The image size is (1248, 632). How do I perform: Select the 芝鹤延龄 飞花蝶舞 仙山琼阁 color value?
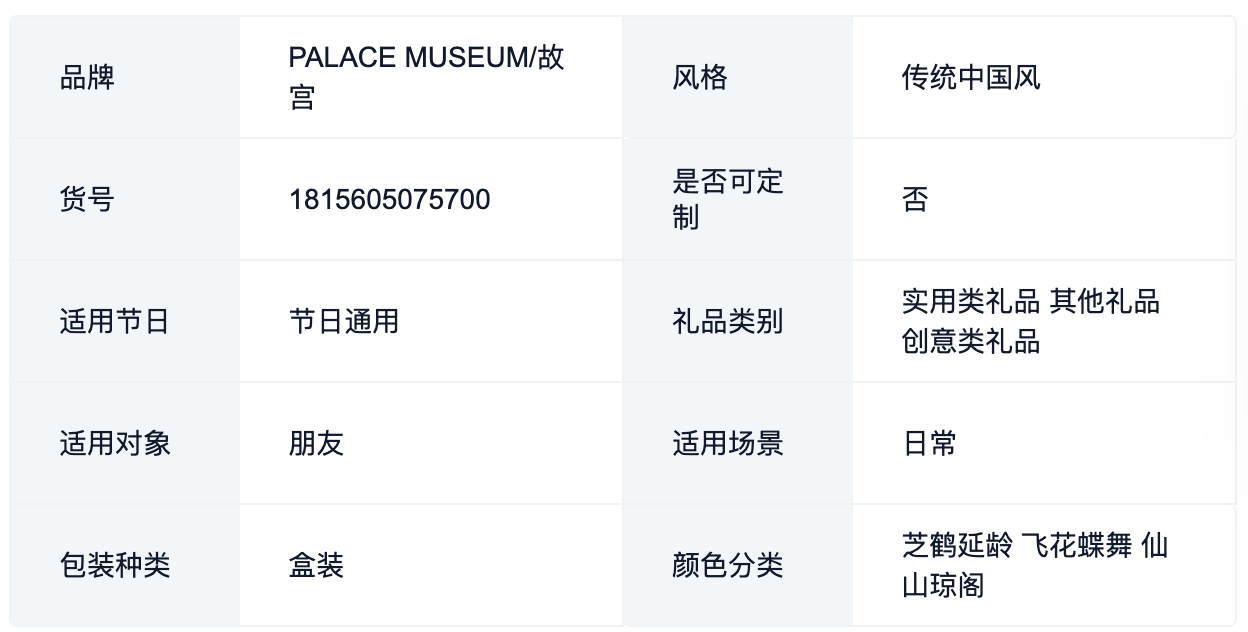point(1035,565)
